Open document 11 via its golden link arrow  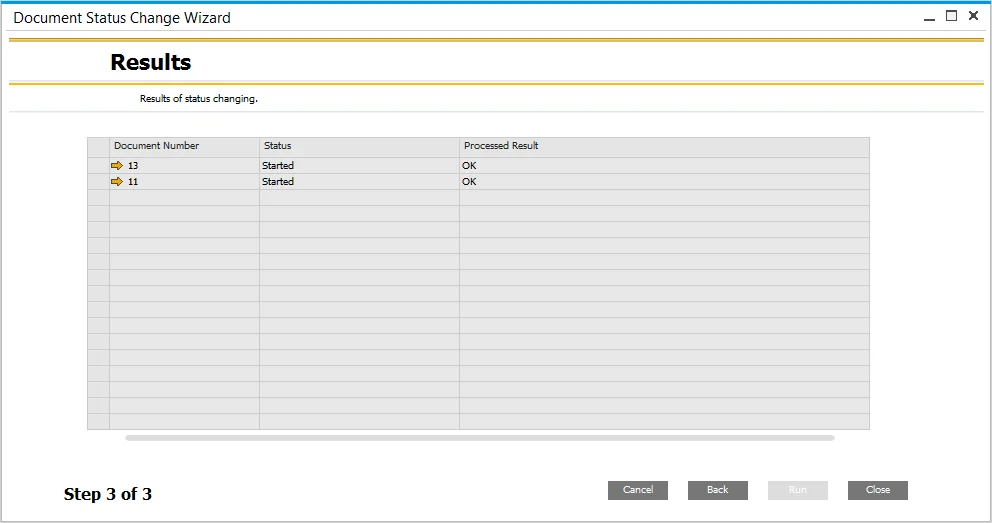(117, 182)
